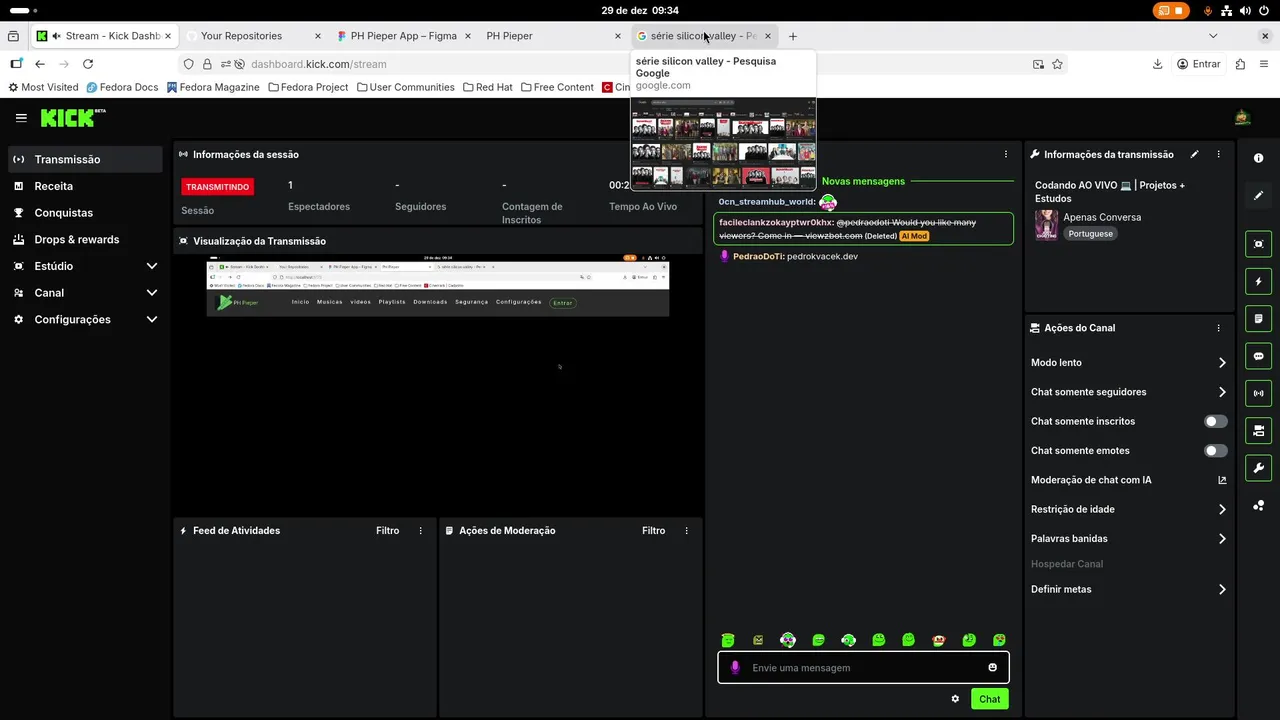Open Restrição de idade options chevron
This screenshot has height=720, width=1280.
tap(1222, 510)
